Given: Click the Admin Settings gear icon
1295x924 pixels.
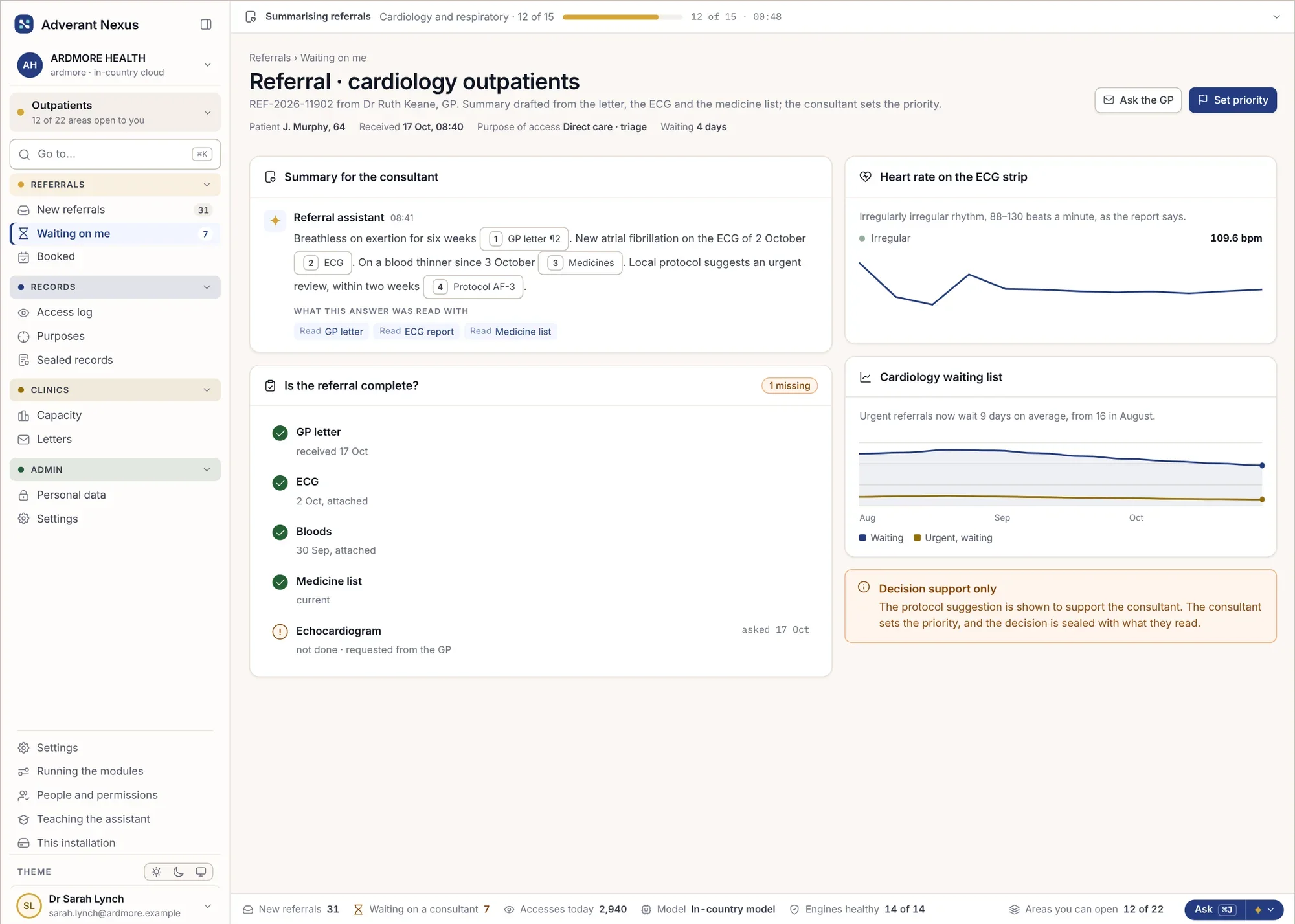Looking at the screenshot, I should (24, 519).
